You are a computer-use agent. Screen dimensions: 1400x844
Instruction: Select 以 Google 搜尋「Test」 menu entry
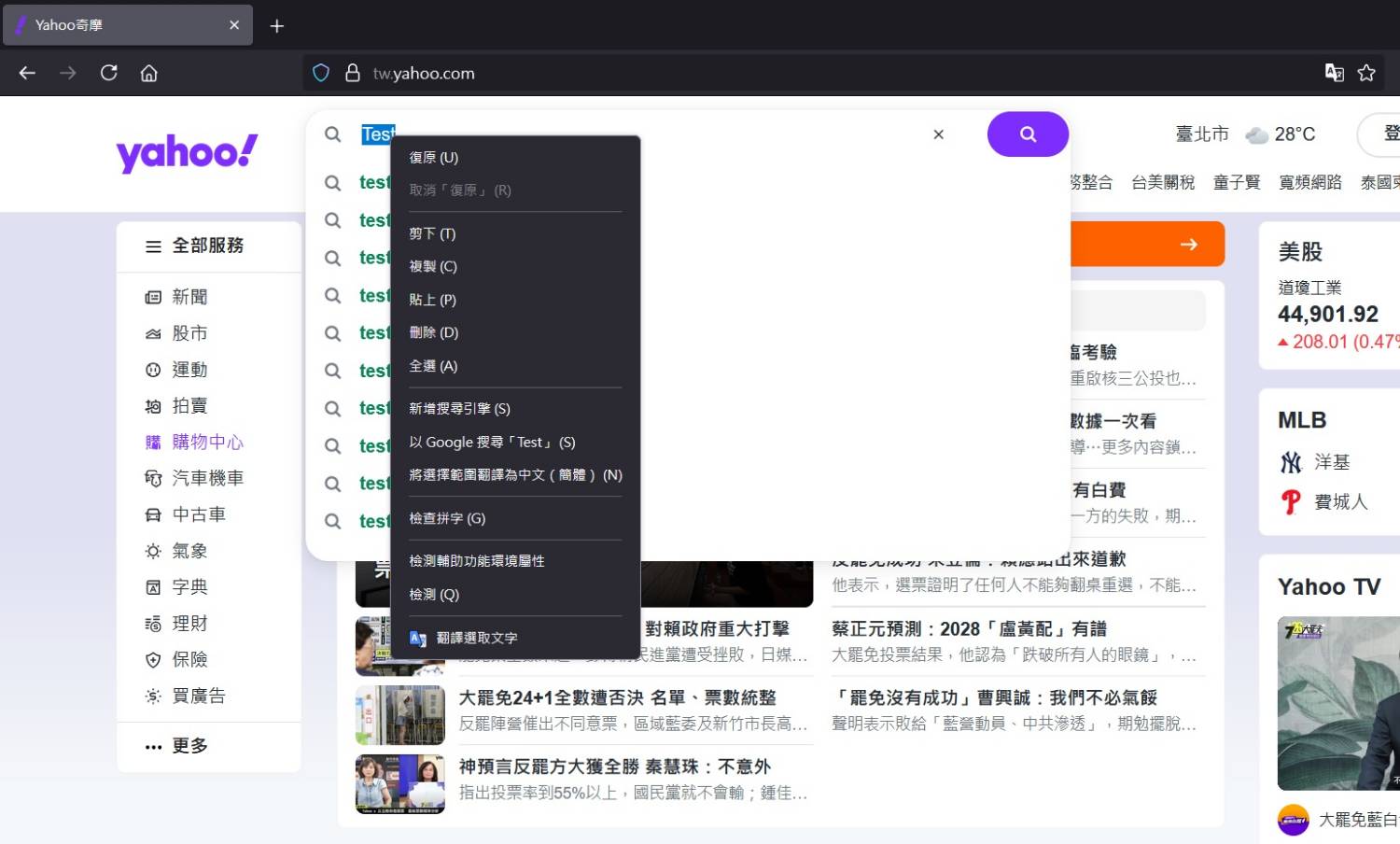tap(515, 443)
